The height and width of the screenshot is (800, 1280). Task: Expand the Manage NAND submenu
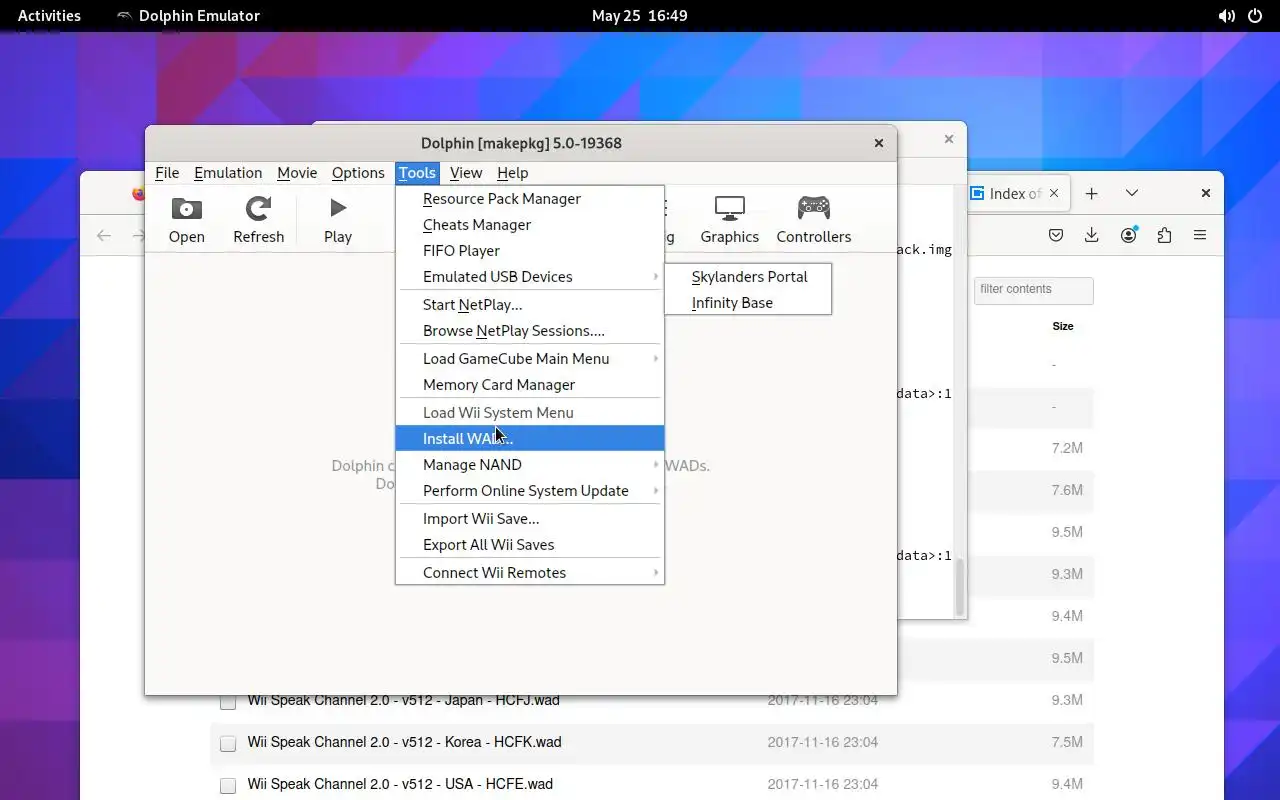pos(530,464)
